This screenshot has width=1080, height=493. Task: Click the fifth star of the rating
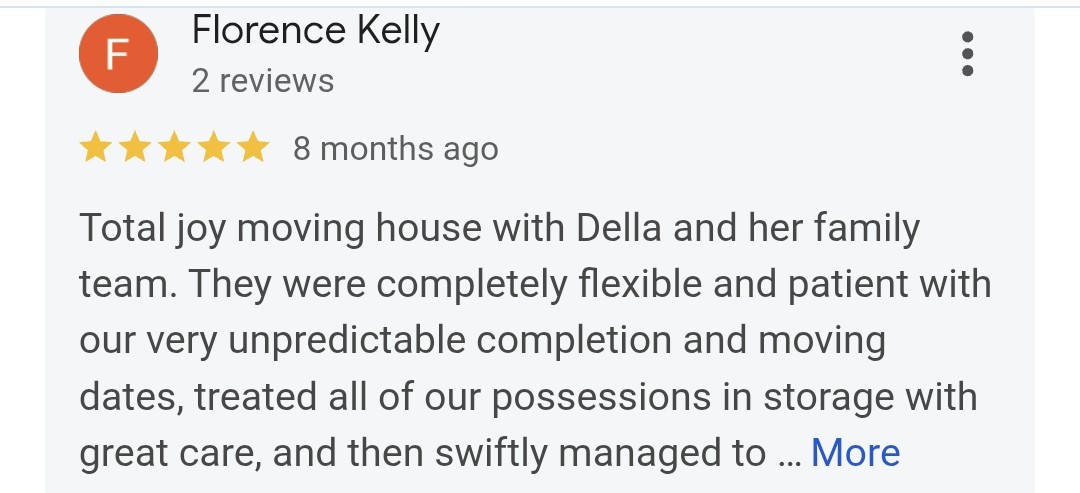(x=252, y=149)
